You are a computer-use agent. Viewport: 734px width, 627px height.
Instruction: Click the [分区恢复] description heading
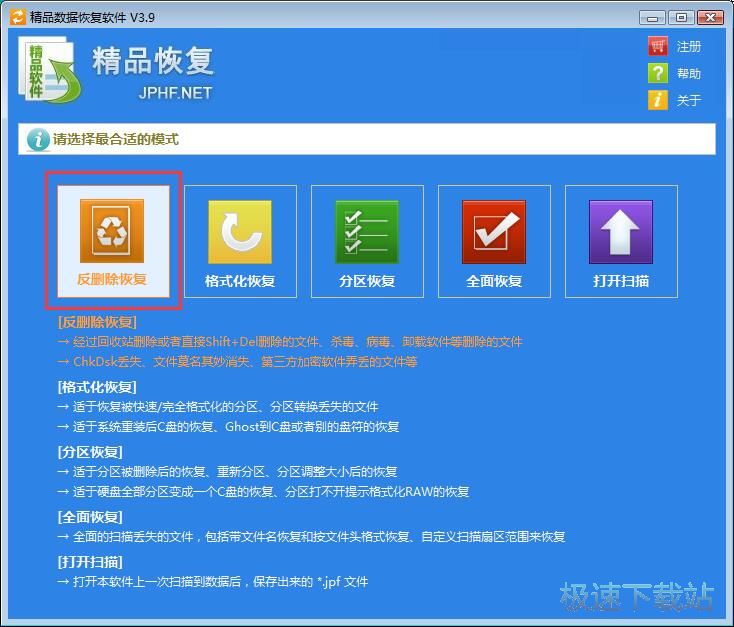point(90,452)
